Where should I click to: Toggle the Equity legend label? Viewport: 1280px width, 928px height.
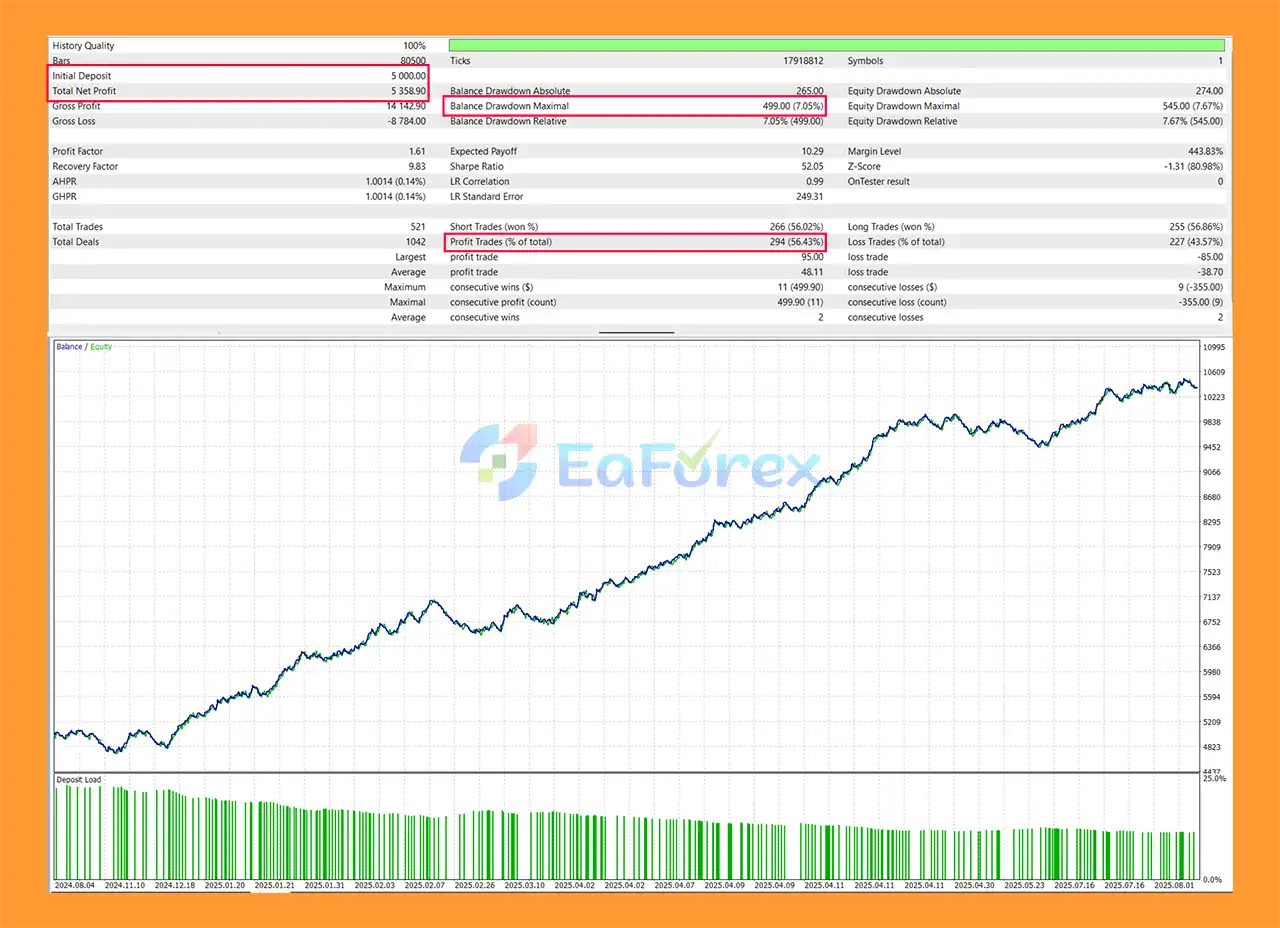pyautogui.click(x=101, y=346)
